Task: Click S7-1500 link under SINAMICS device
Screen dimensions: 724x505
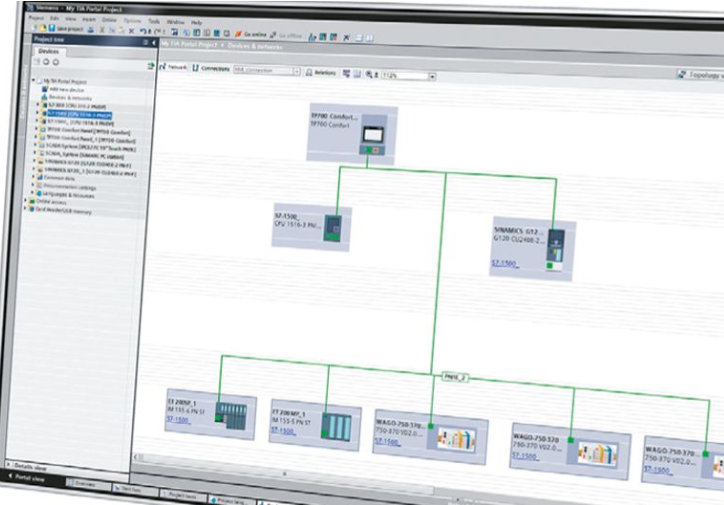Action: pos(505,264)
